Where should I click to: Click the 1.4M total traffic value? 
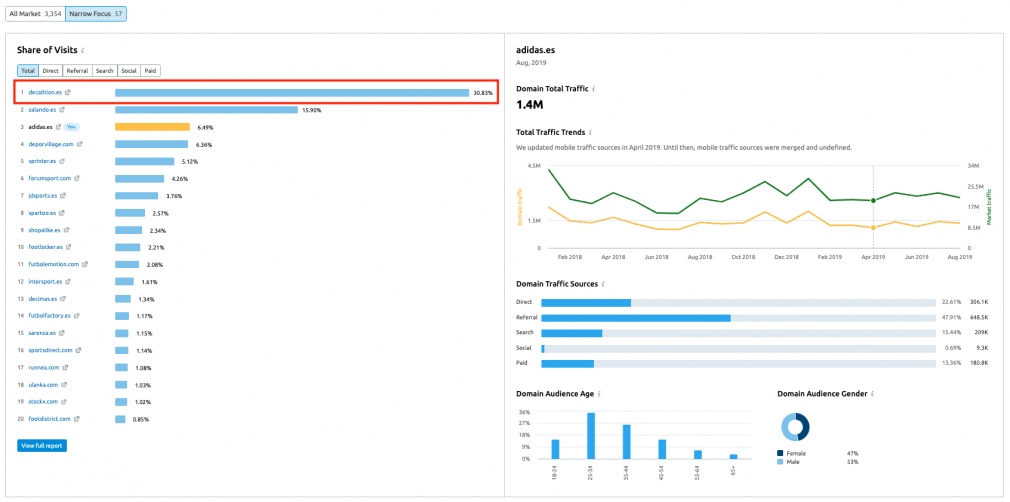click(x=530, y=104)
